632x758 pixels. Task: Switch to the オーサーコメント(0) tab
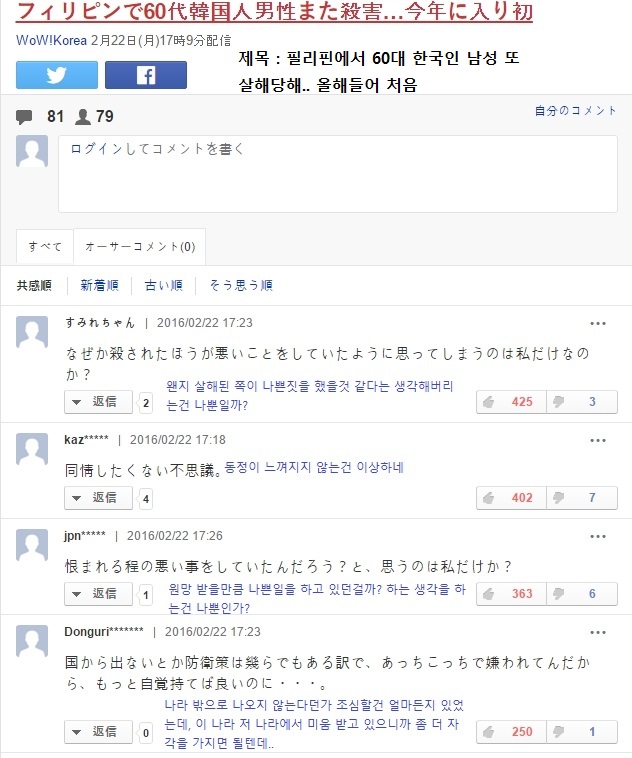coord(139,246)
